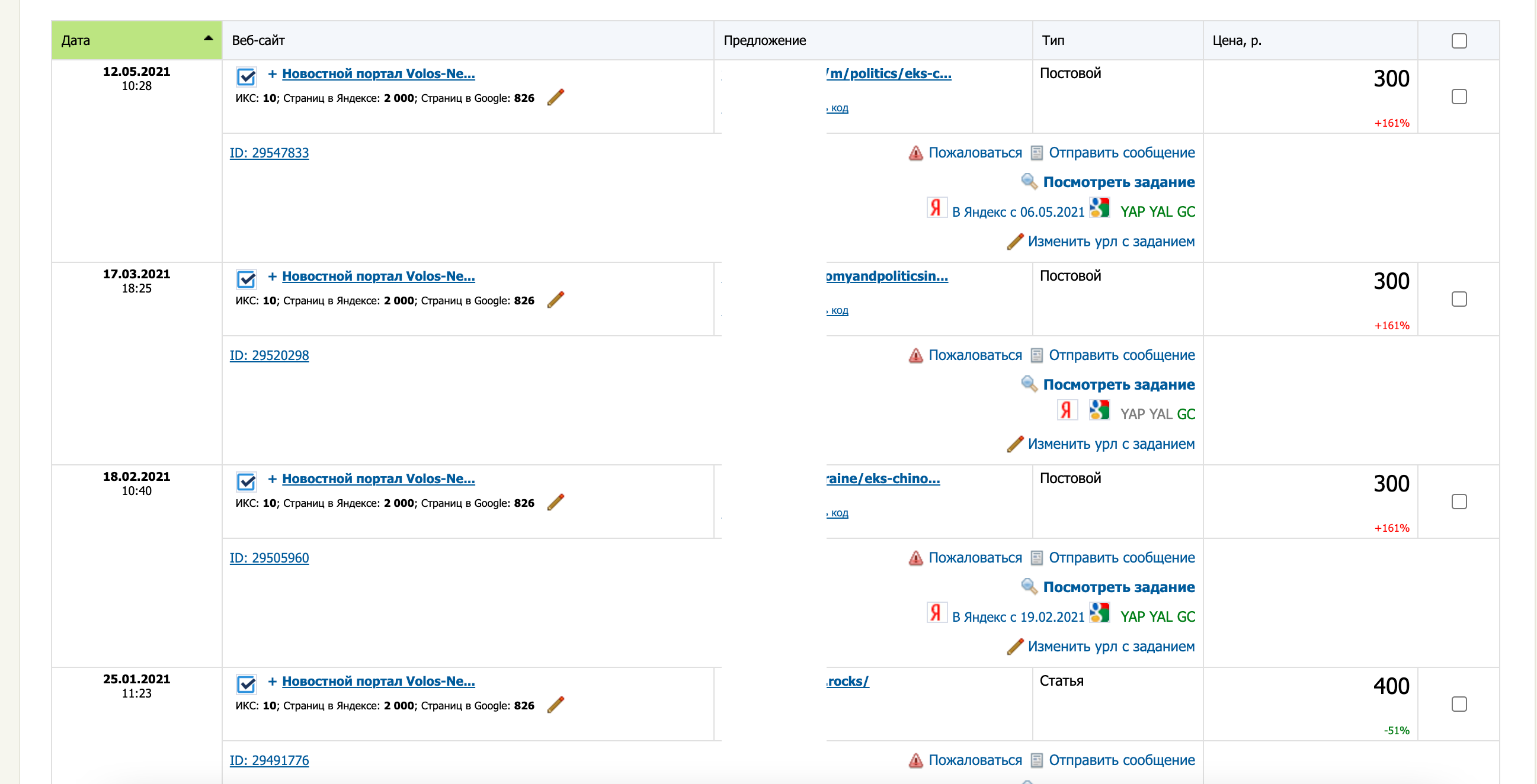Open rocks/ offer link in article row
Screen dimensions: 1537x784
coord(847,681)
